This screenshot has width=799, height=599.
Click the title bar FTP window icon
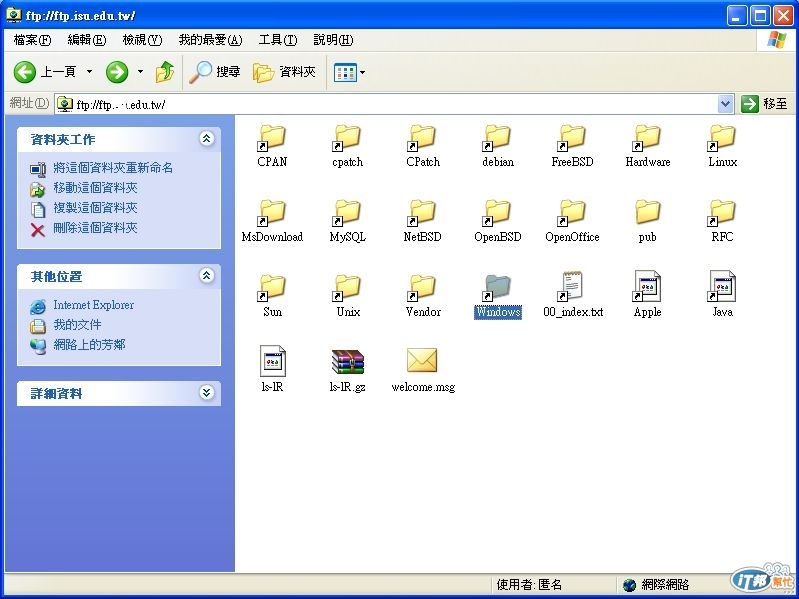click(x=14, y=15)
